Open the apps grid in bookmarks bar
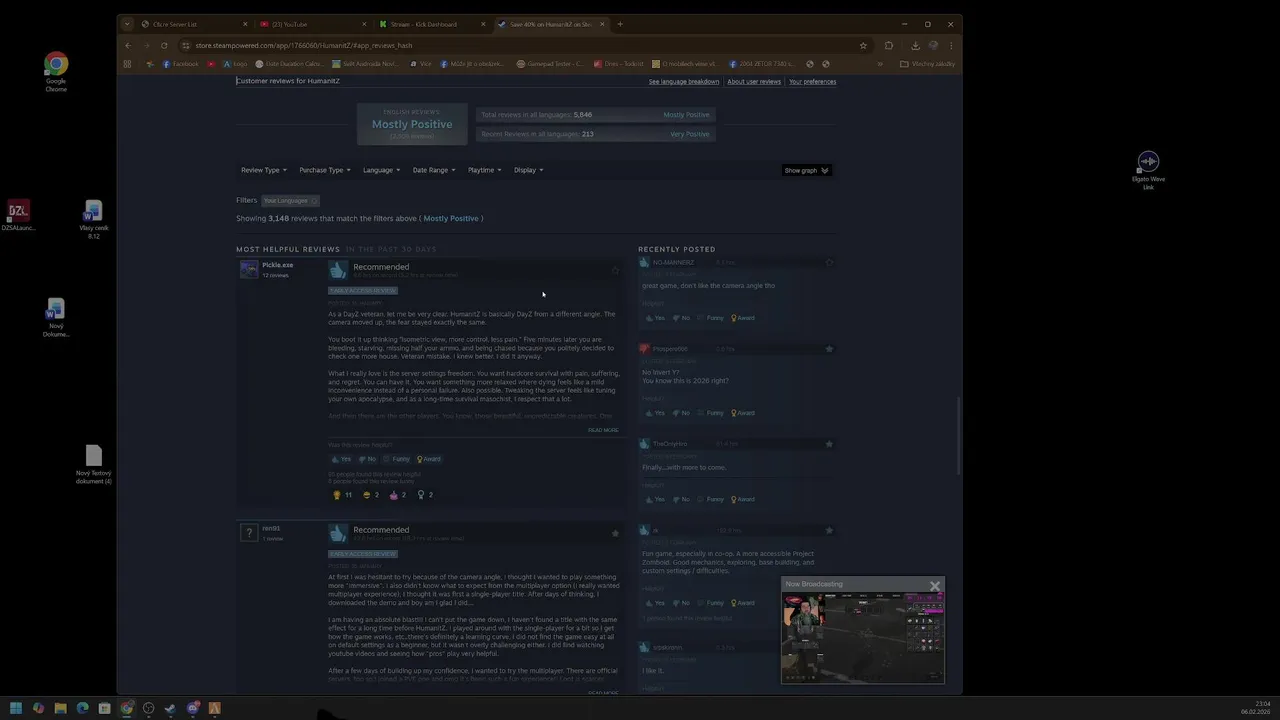Image resolution: width=1280 pixels, height=720 pixels. tap(127, 64)
